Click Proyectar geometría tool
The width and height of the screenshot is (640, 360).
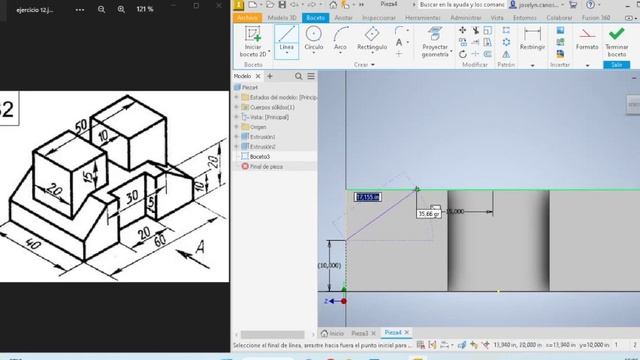(x=435, y=41)
